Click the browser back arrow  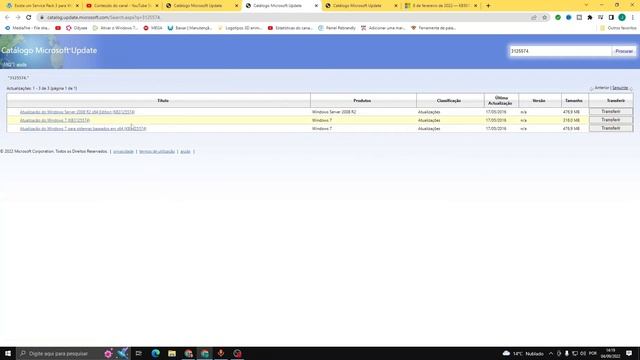click(x=7, y=18)
